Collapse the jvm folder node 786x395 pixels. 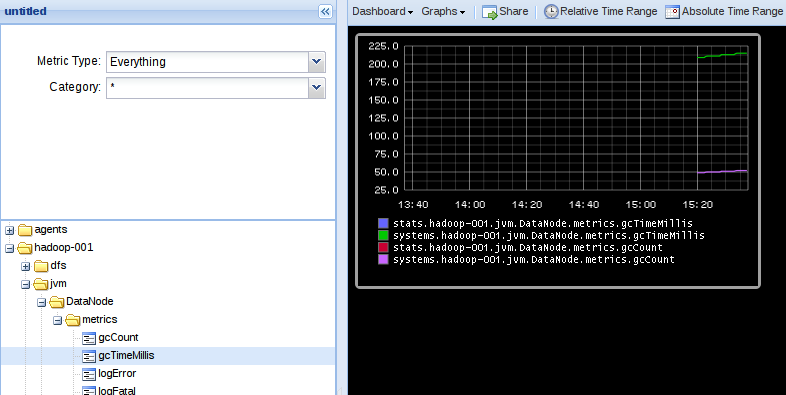(26, 285)
